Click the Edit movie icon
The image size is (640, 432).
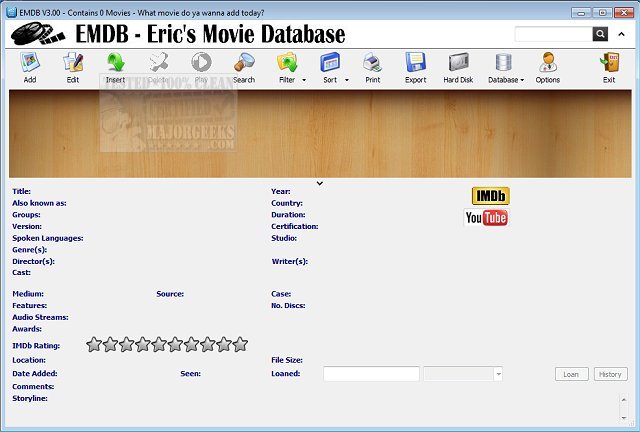(72, 66)
